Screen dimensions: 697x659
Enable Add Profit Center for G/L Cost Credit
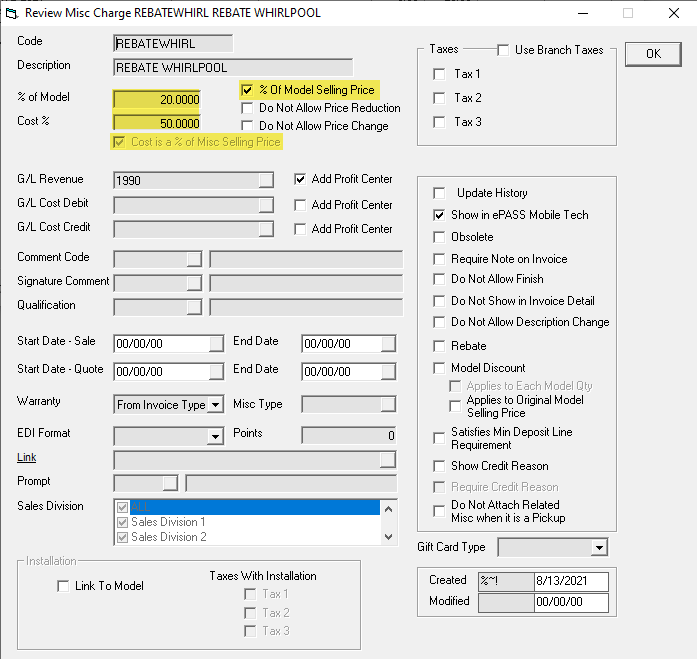coord(300,229)
